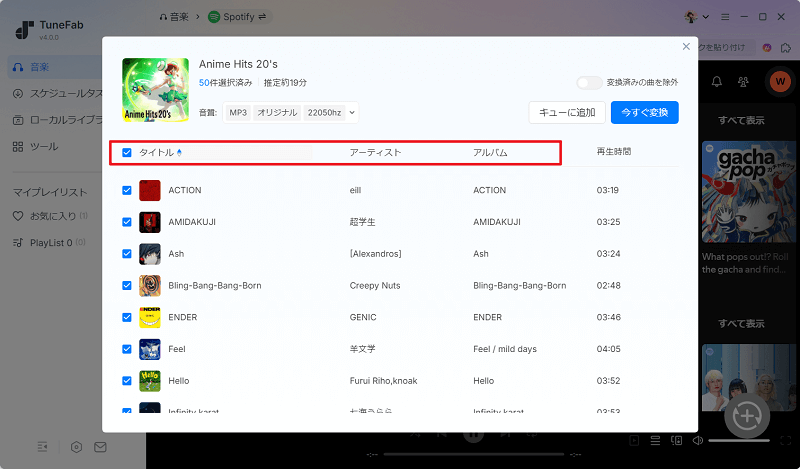Open スケジュールタスク in the sidebar
This screenshot has height=469, width=800.
57,93
